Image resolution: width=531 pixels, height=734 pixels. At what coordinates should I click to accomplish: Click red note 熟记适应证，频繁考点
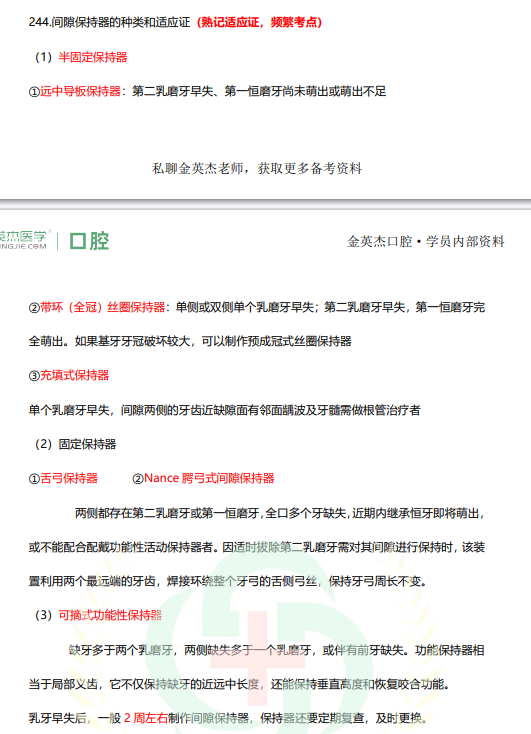coord(259,22)
